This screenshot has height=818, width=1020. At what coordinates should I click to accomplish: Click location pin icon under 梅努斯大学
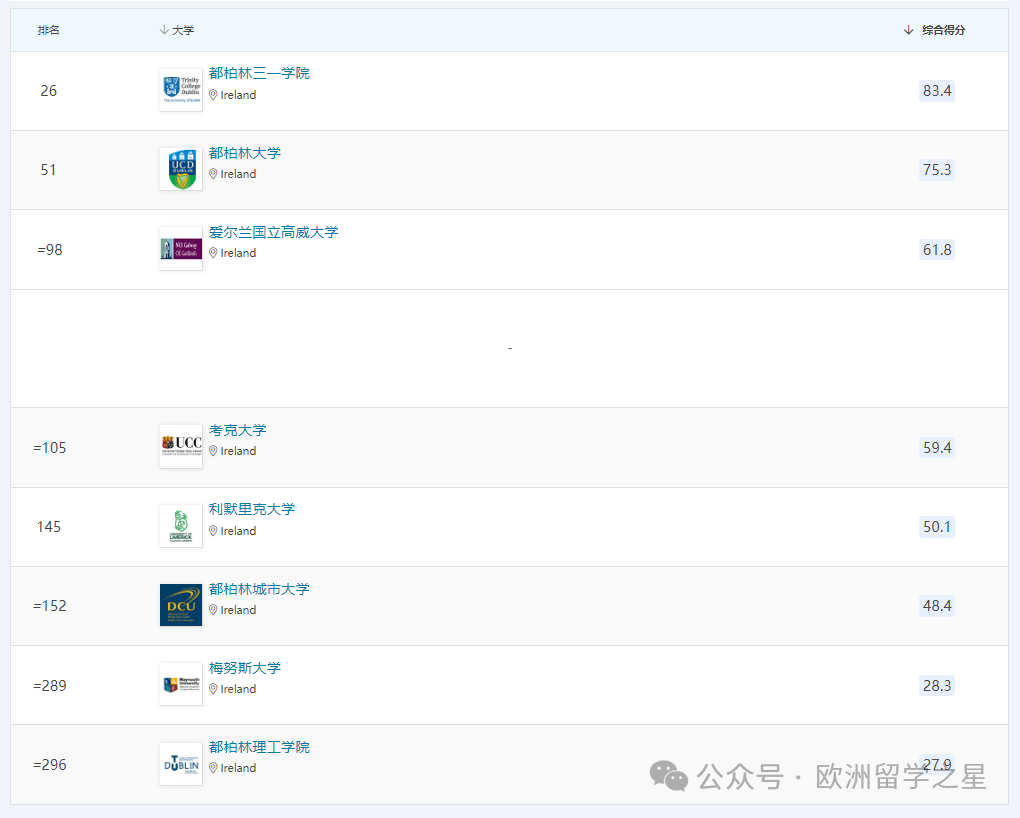click(213, 688)
